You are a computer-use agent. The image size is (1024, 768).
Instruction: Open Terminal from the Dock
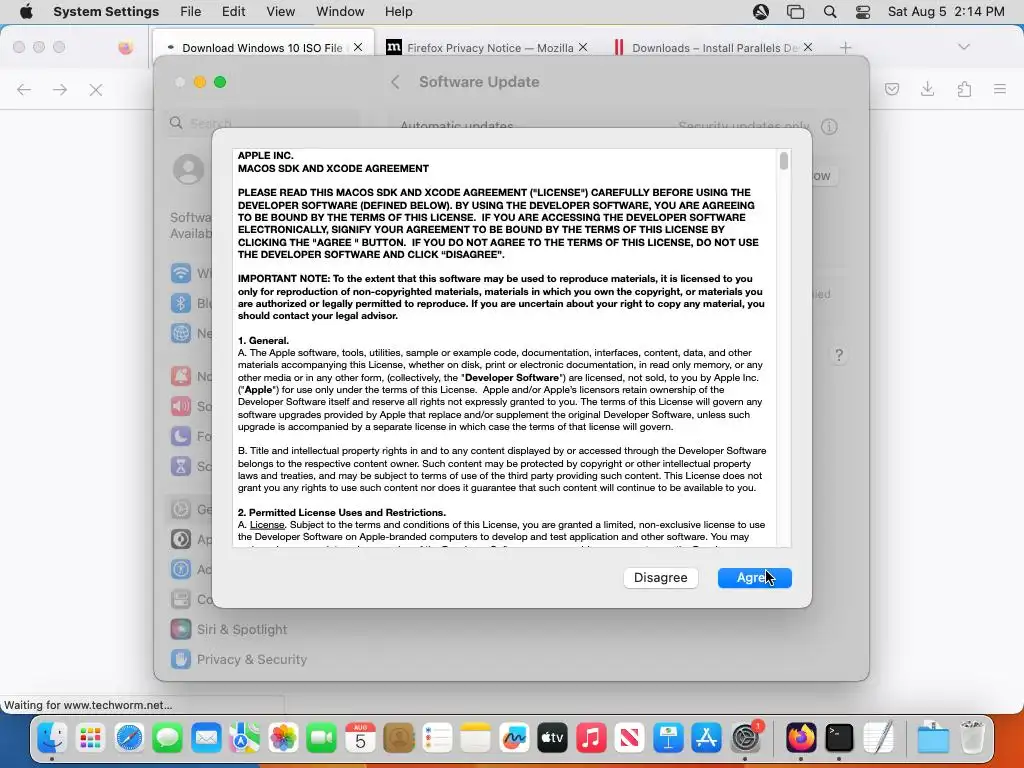839,738
